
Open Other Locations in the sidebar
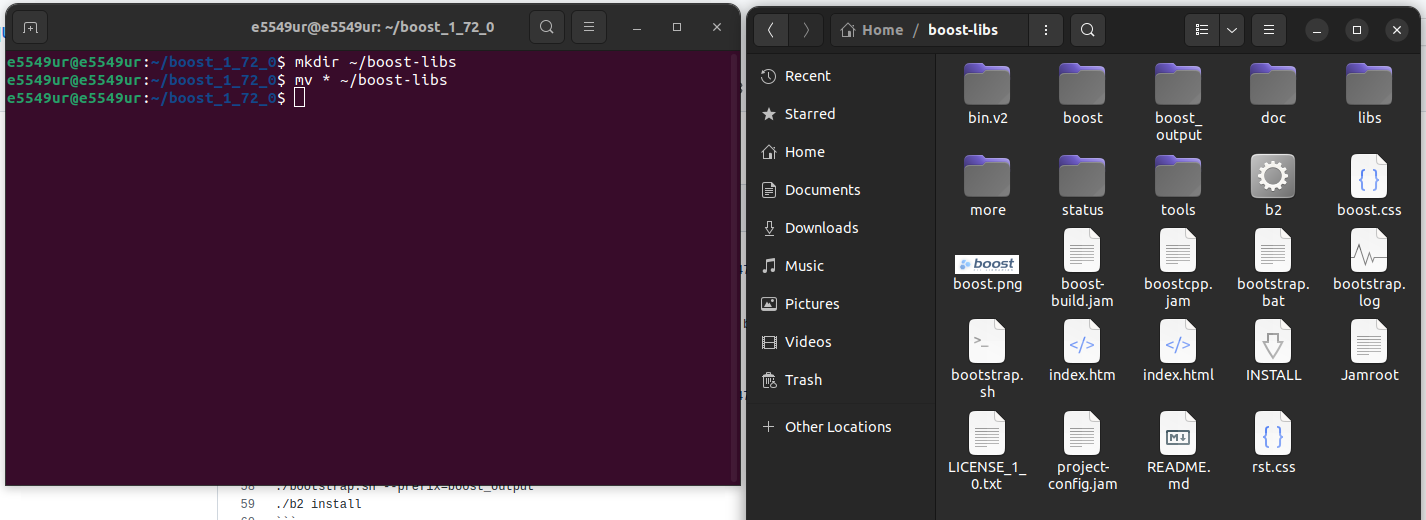coord(841,427)
